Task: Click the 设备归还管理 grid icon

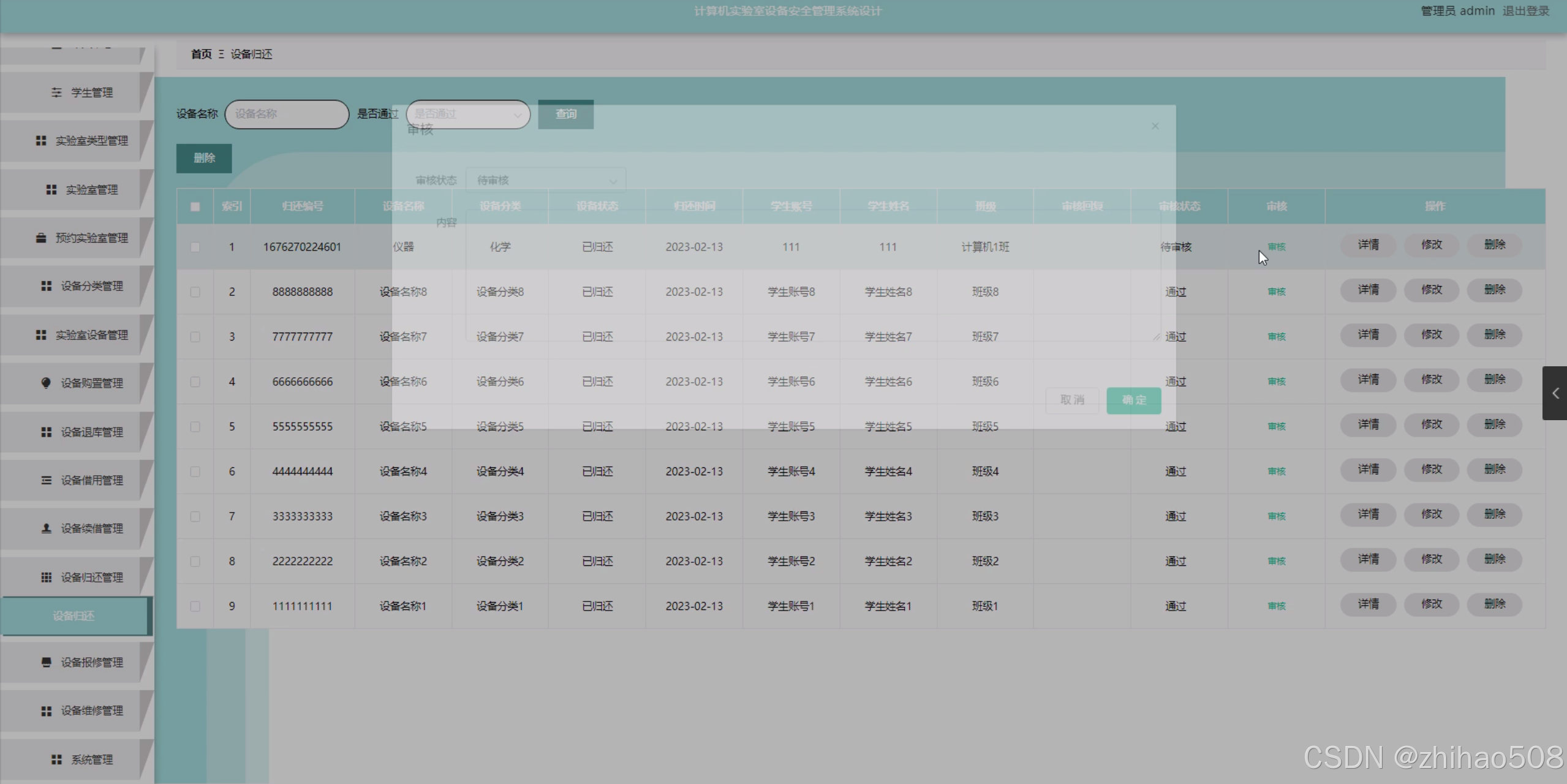Action: (46, 577)
